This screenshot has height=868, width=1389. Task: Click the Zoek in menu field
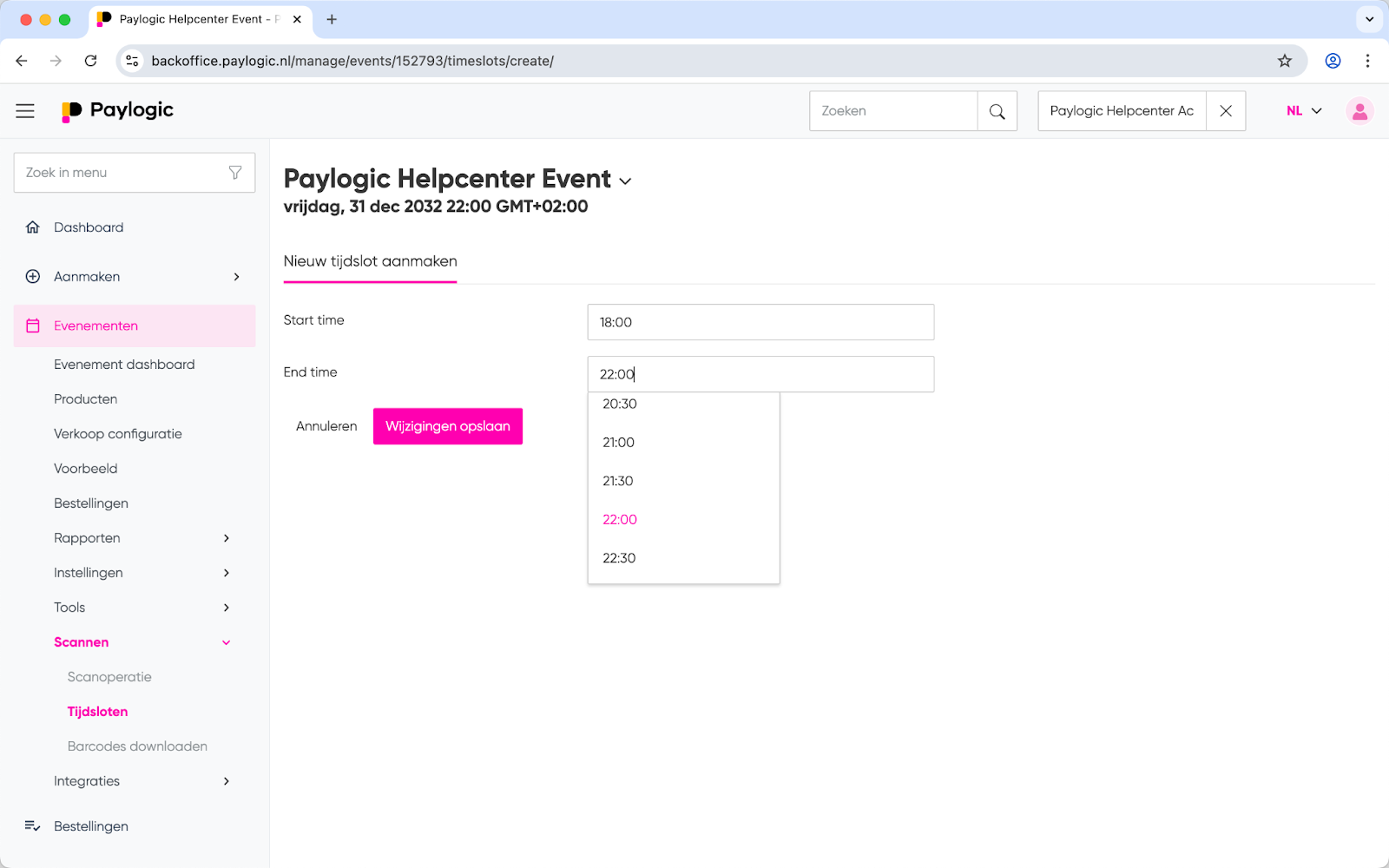click(135, 173)
